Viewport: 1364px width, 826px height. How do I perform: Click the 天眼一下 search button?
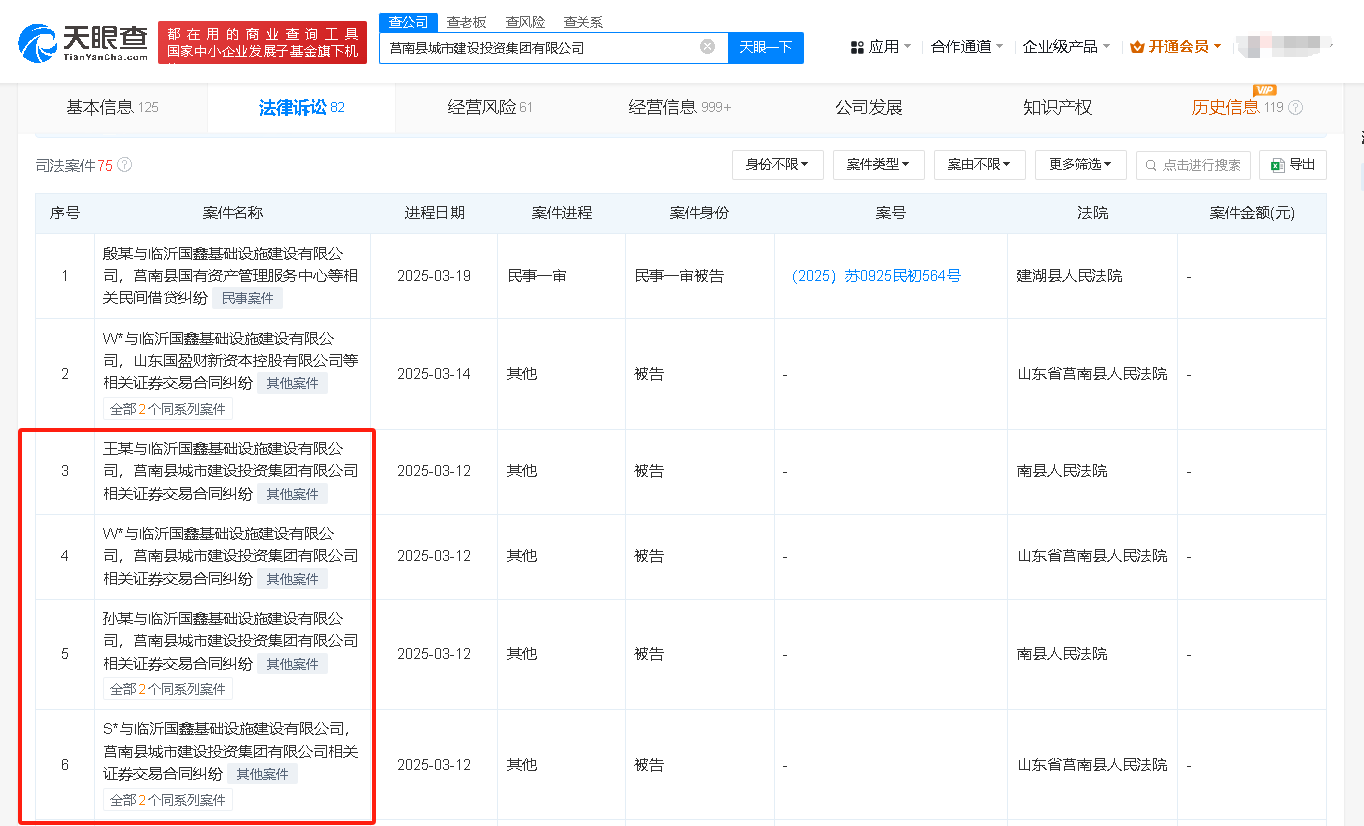pos(765,47)
